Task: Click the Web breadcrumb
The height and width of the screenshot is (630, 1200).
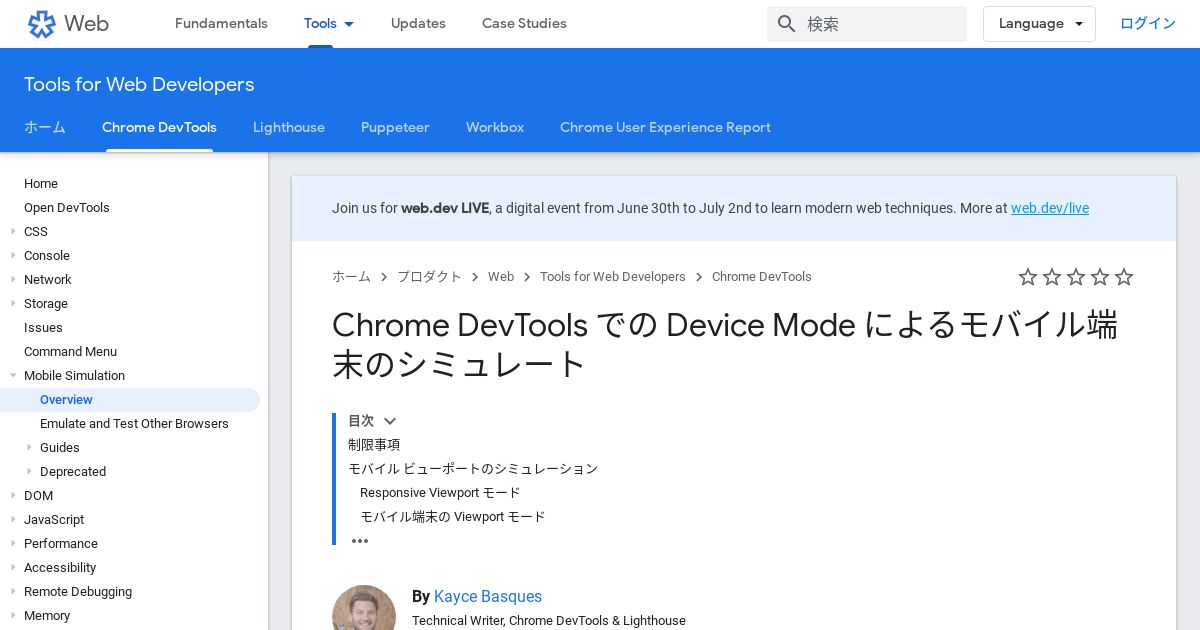Action: point(501,277)
